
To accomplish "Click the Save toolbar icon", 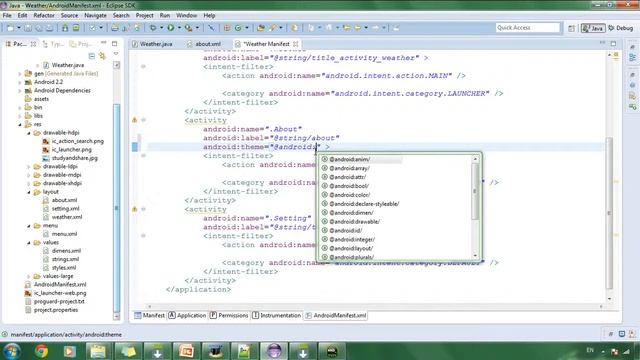I will tap(28, 28).
